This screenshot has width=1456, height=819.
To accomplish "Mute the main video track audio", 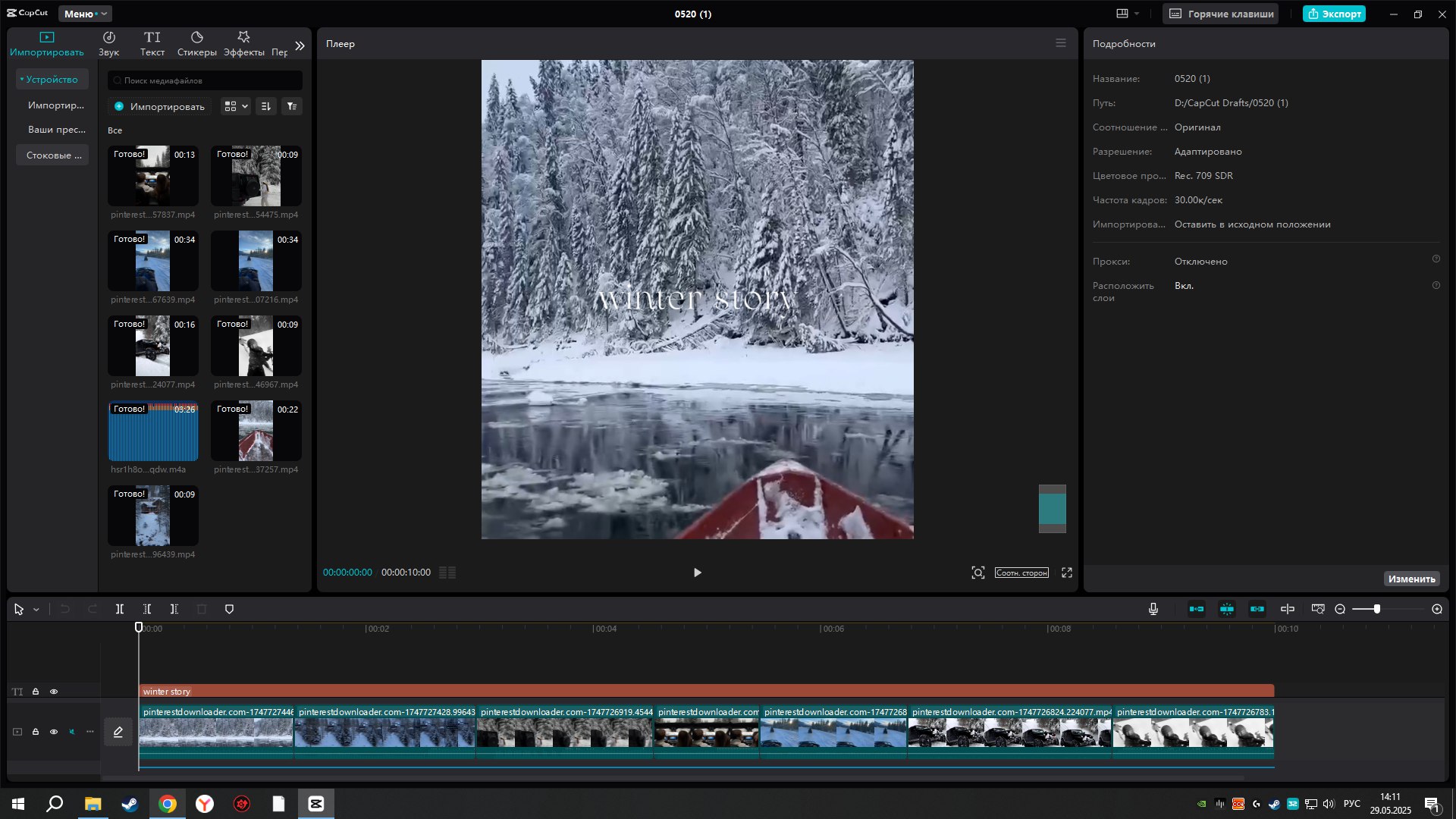I will click(x=72, y=732).
